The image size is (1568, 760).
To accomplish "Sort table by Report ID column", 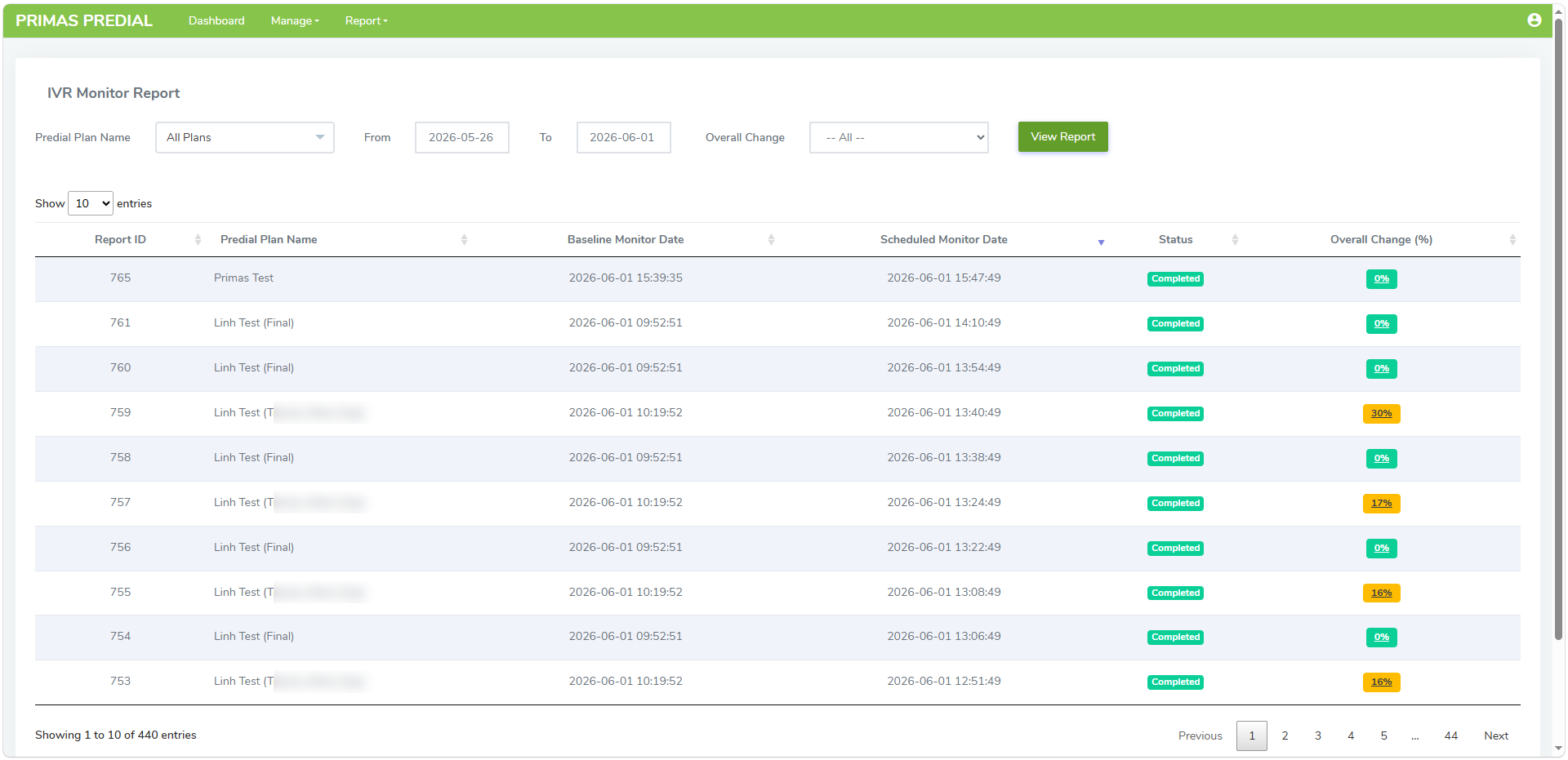I will 120,239.
